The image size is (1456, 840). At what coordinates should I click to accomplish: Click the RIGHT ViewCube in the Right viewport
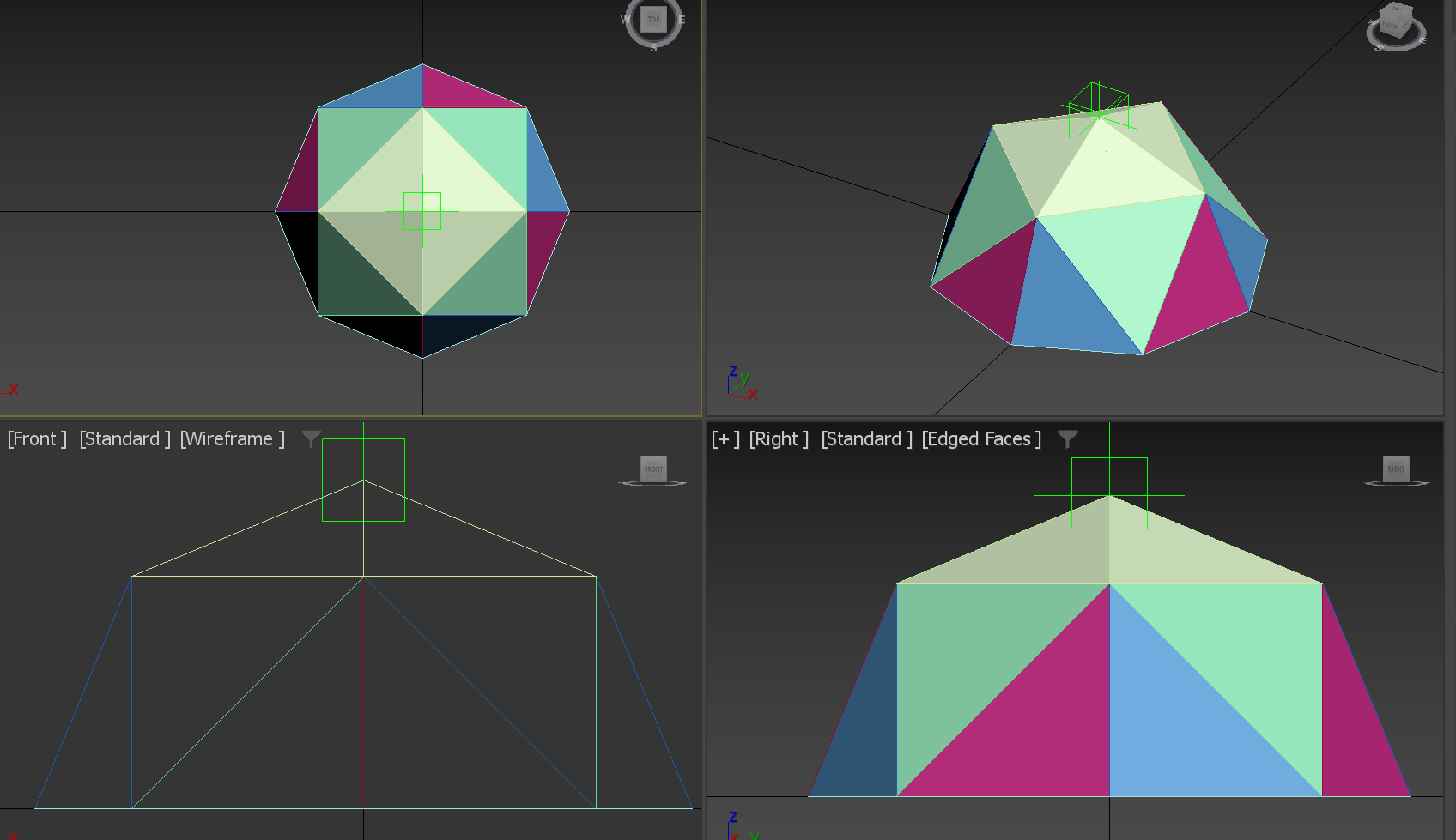click(x=1396, y=468)
